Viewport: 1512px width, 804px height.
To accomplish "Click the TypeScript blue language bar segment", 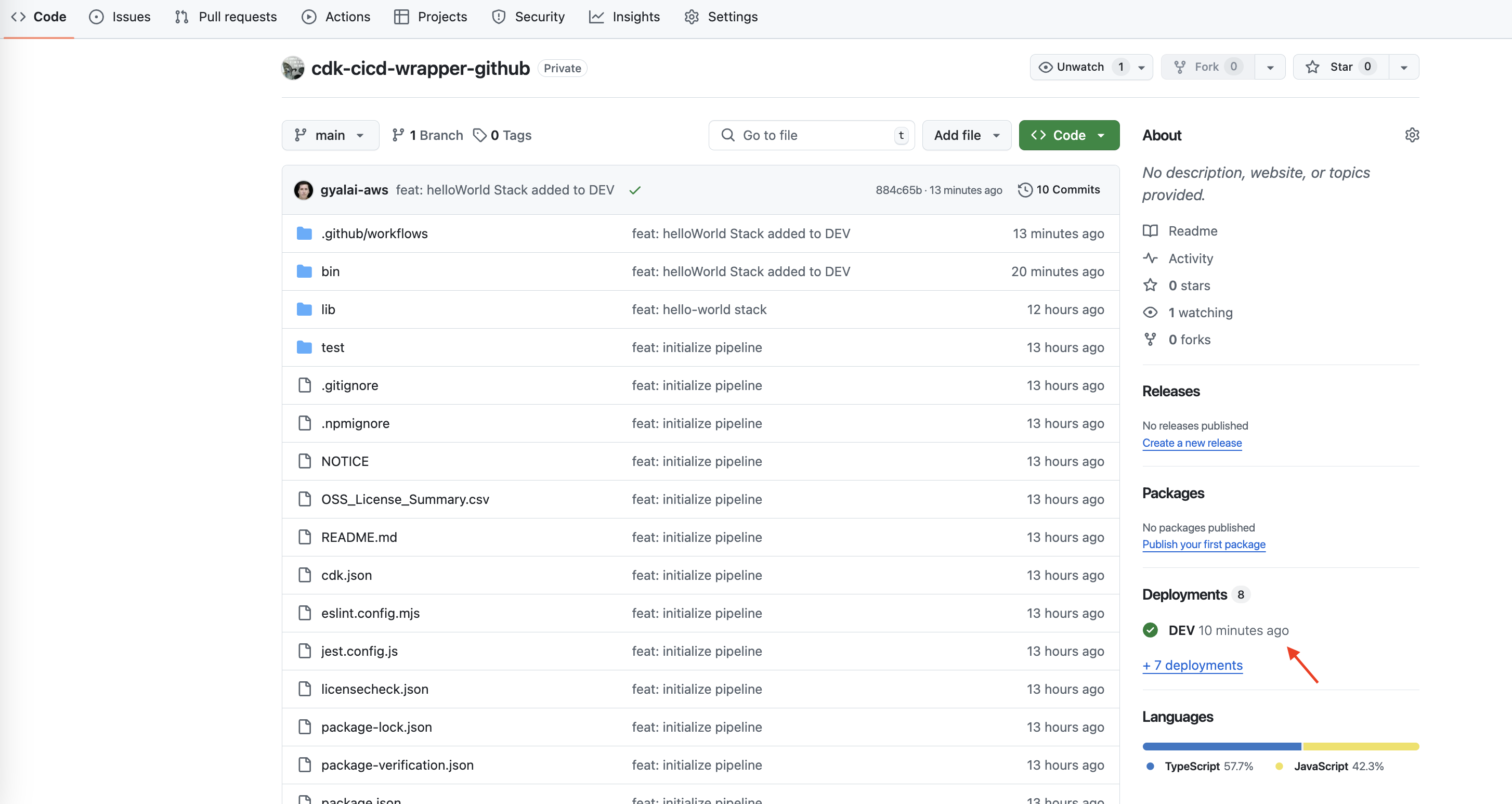I will [1221, 746].
